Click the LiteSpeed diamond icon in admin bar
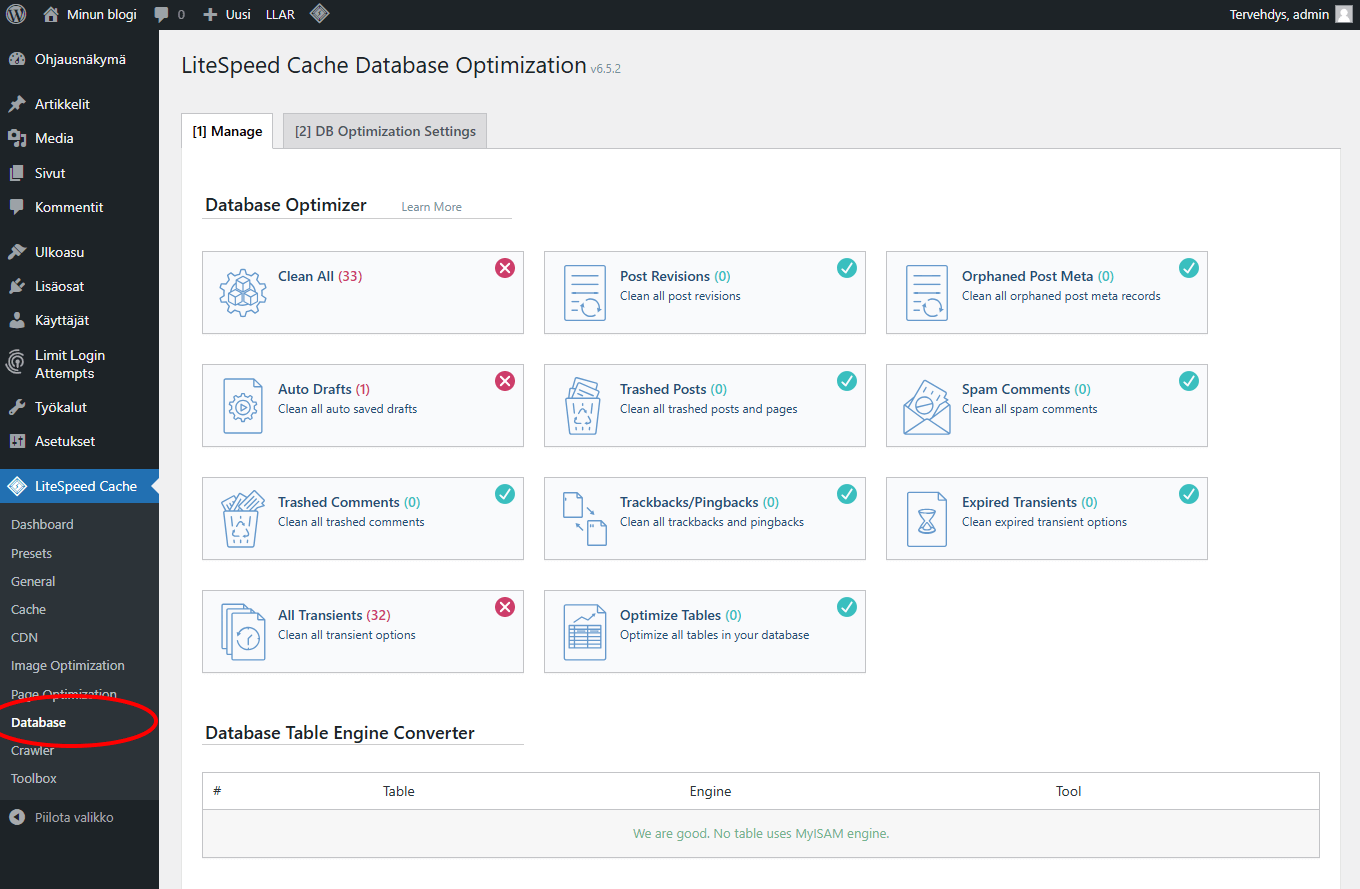Image resolution: width=1360 pixels, height=889 pixels. coord(319,14)
